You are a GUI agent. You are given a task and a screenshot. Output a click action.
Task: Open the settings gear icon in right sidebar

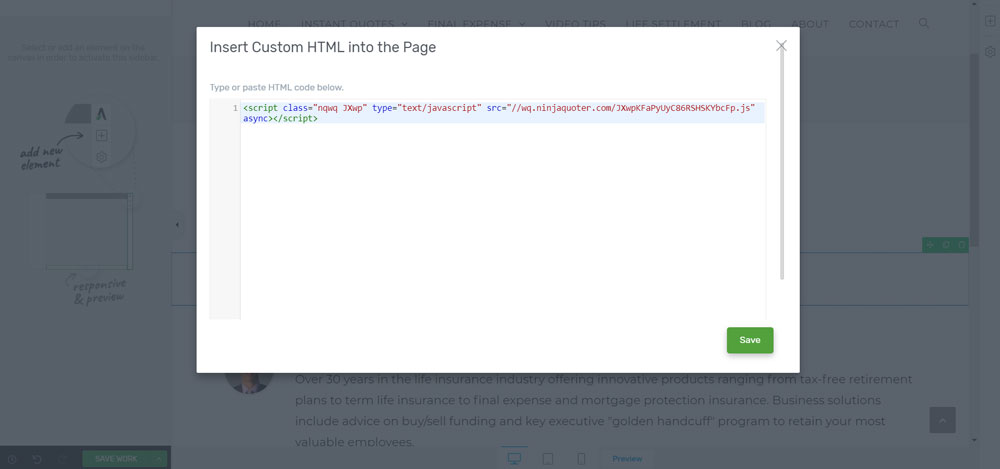[990, 51]
